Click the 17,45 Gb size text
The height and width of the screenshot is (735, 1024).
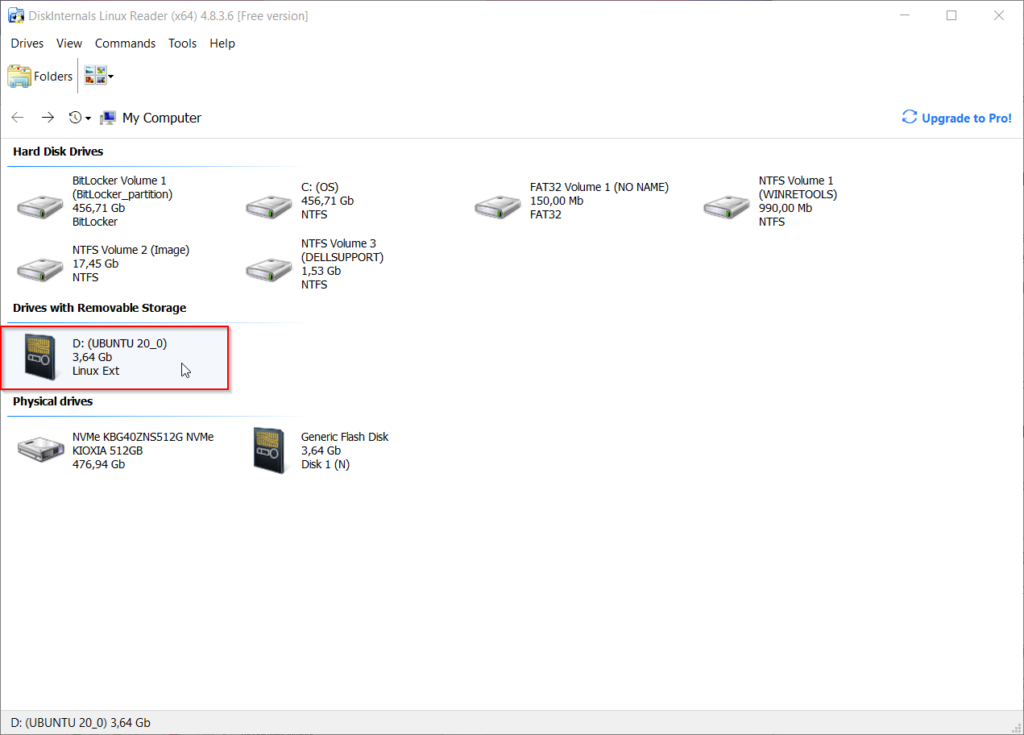95,263
